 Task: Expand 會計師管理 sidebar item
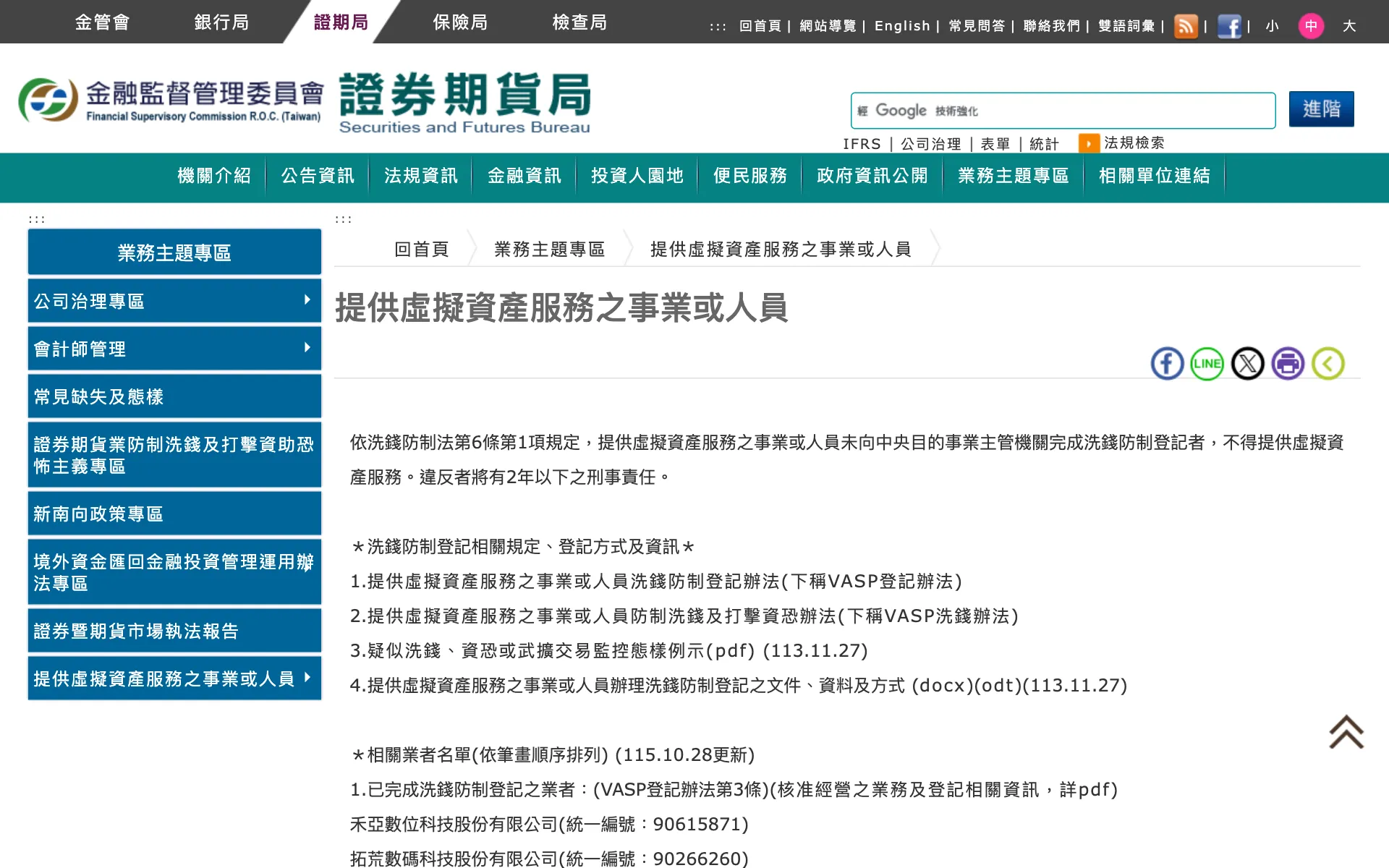tap(174, 349)
